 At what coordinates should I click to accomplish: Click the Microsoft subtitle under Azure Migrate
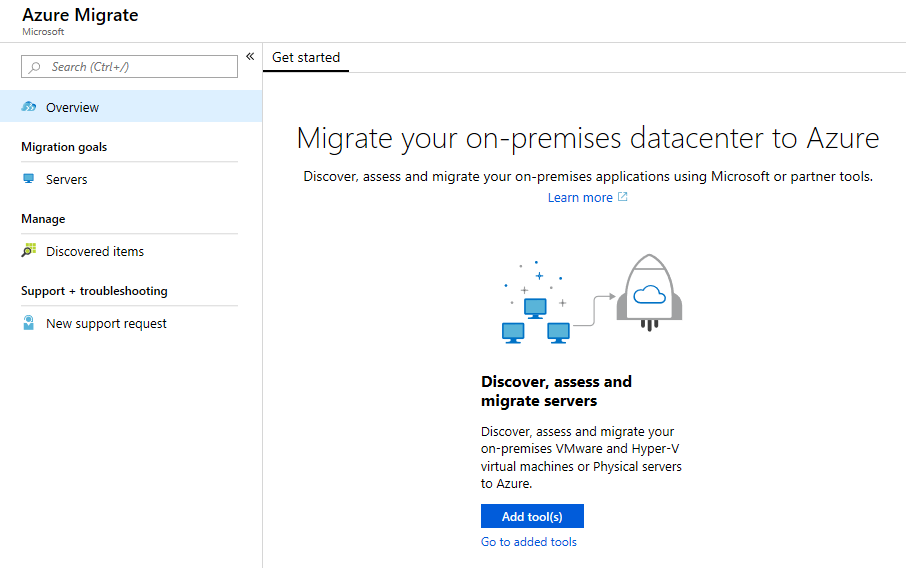click(x=43, y=32)
